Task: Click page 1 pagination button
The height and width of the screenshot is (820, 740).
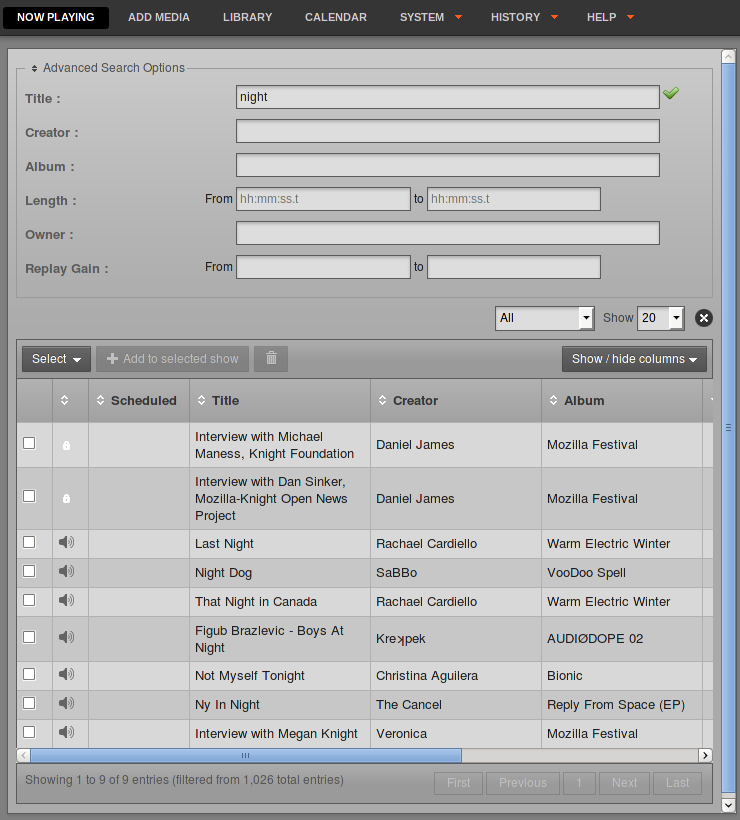Action: [x=579, y=783]
